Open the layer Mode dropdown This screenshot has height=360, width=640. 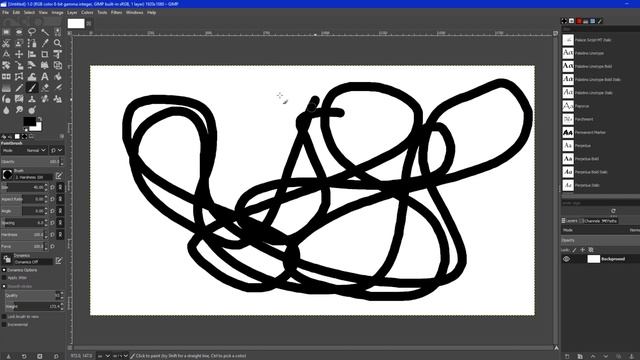pyautogui.click(x=601, y=230)
